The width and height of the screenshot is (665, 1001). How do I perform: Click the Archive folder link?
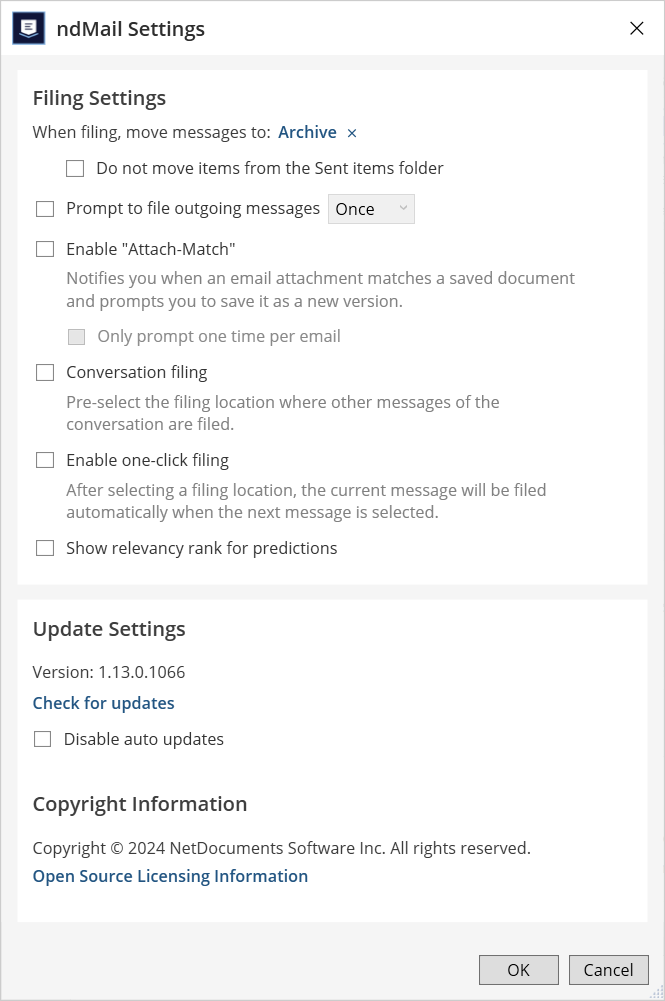click(x=307, y=132)
